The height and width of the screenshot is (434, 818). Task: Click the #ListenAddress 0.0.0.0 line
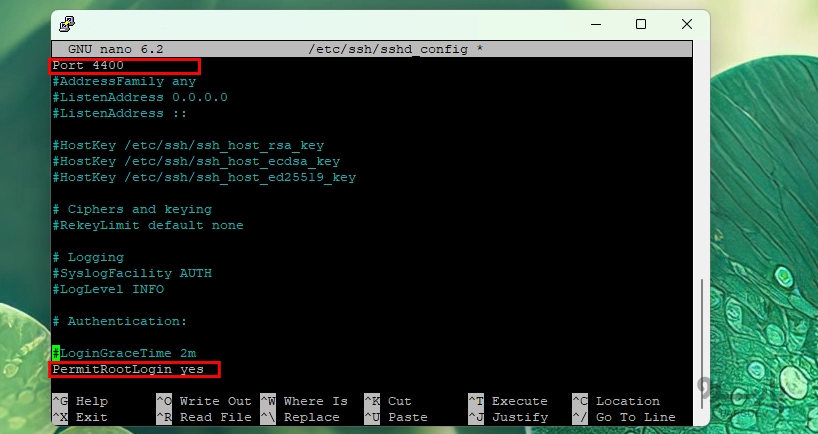pos(140,98)
